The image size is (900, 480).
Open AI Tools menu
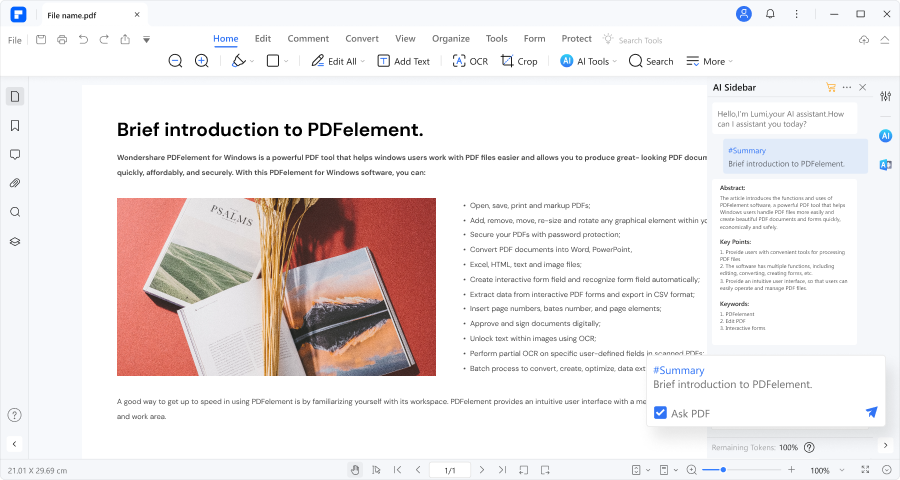588,61
